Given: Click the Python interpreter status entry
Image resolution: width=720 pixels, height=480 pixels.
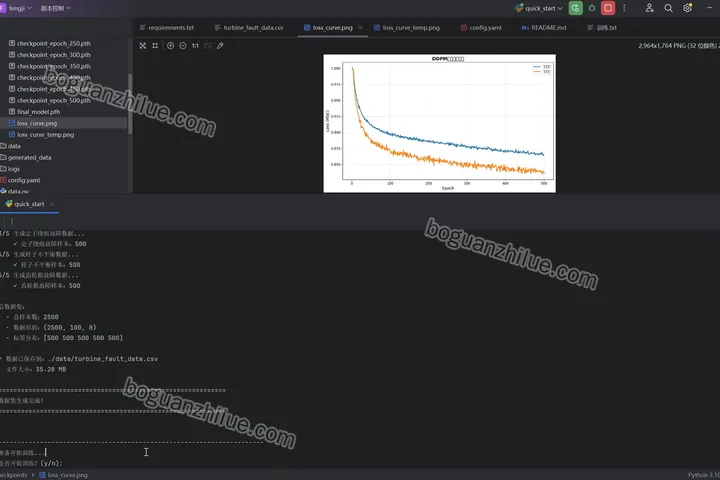Looking at the screenshot, I should coord(703,475).
